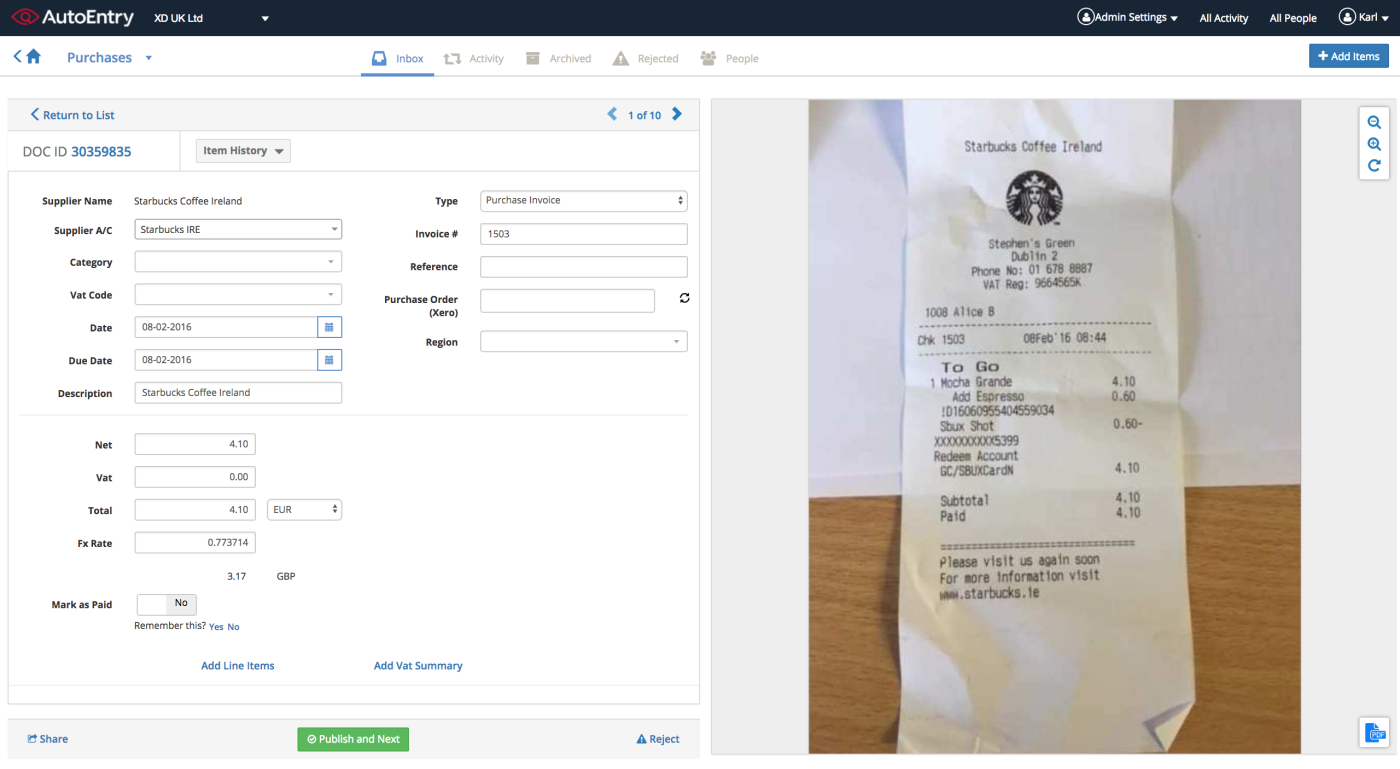The width and height of the screenshot is (1400, 769).
Task: Click the Total amount field
Action: 195,510
